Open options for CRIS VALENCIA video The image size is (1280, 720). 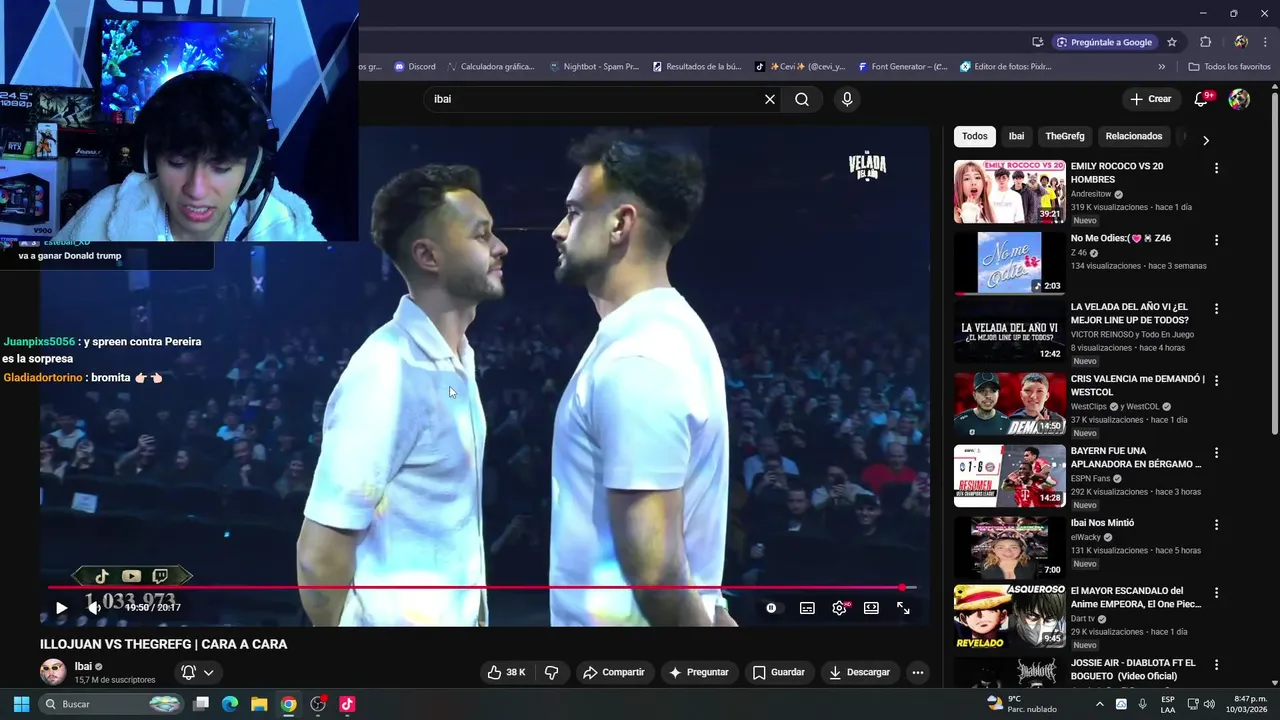(x=1216, y=381)
